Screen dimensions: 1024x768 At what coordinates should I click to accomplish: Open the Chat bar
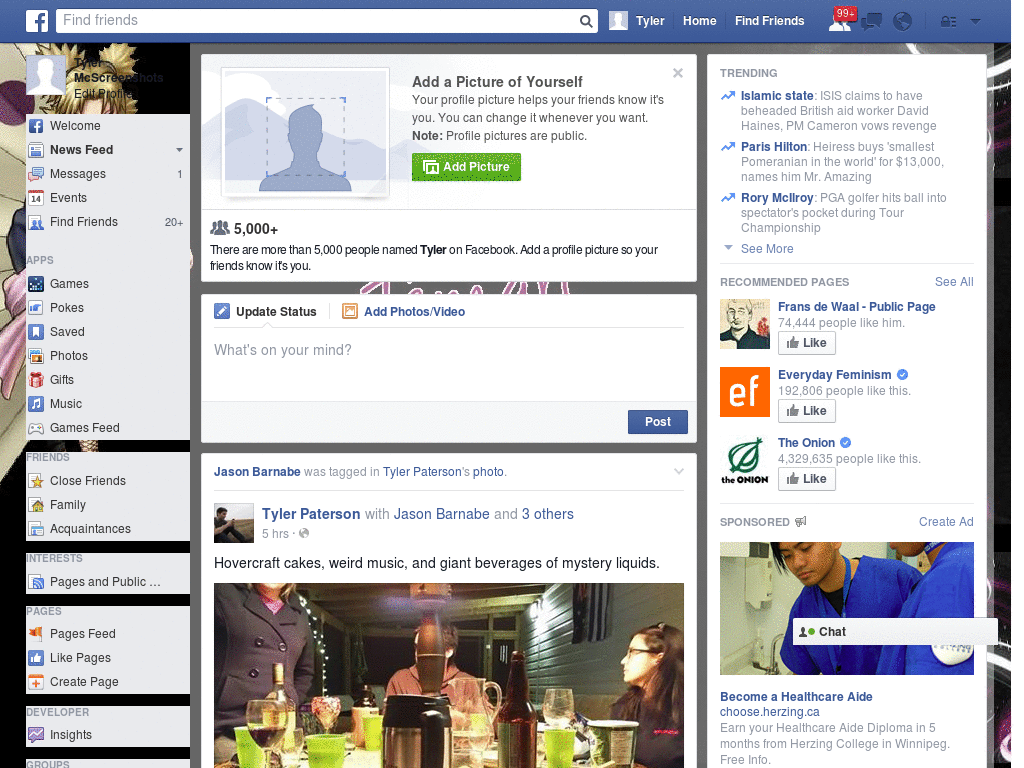click(x=895, y=632)
